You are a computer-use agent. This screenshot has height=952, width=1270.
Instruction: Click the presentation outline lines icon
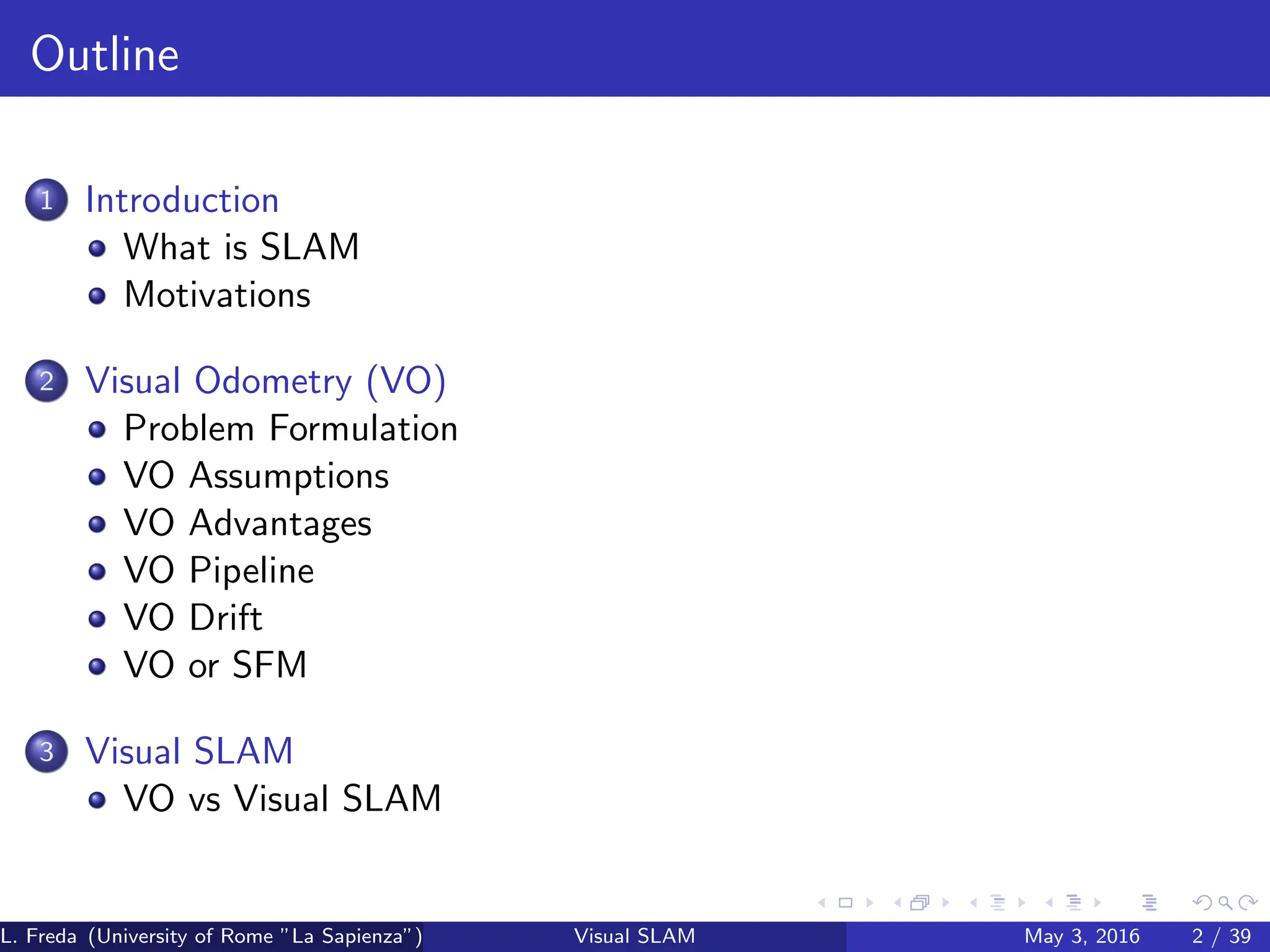[1149, 903]
